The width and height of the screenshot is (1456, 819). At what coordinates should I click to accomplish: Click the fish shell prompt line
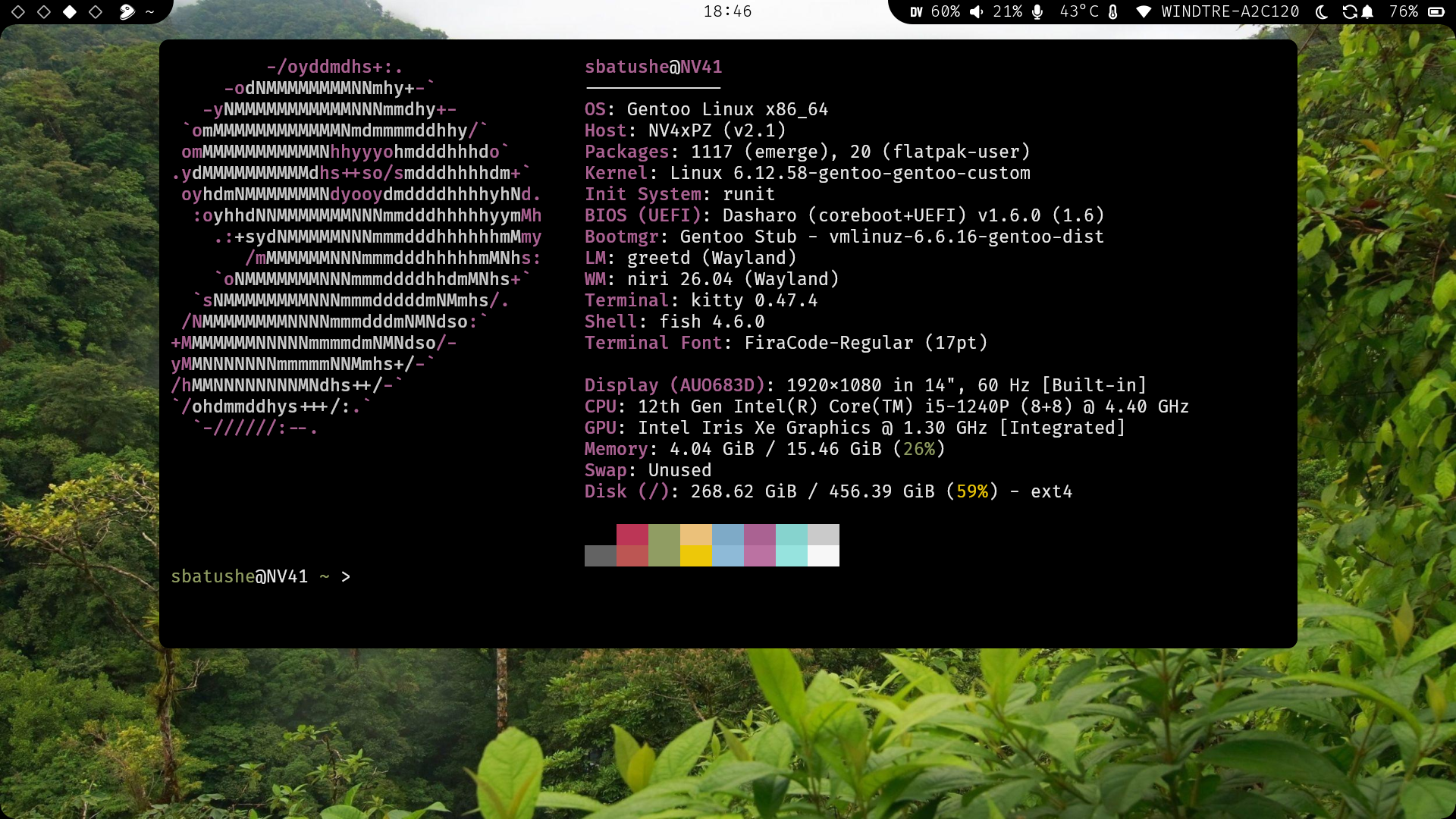click(261, 576)
